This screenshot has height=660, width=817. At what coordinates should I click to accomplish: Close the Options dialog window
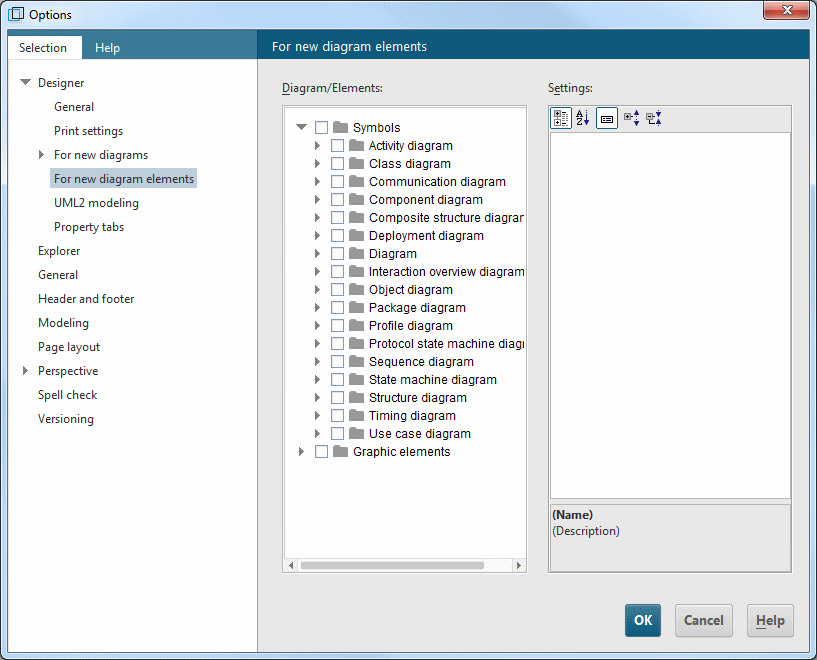pos(787,10)
